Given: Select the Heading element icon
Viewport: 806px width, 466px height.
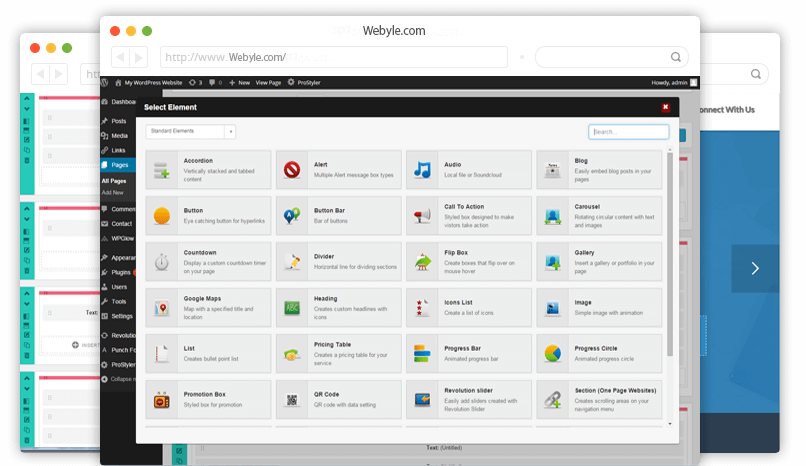Looking at the screenshot, I should coord(292,308).
